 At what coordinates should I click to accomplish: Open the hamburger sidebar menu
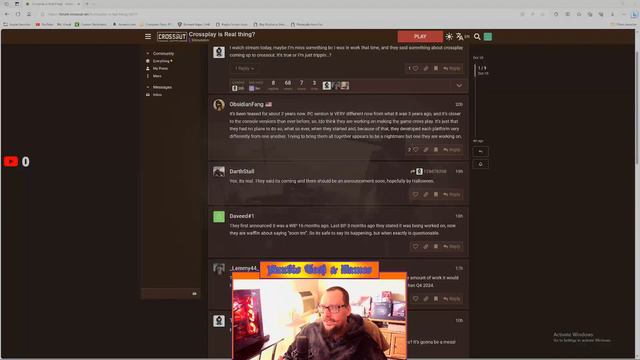148,37
